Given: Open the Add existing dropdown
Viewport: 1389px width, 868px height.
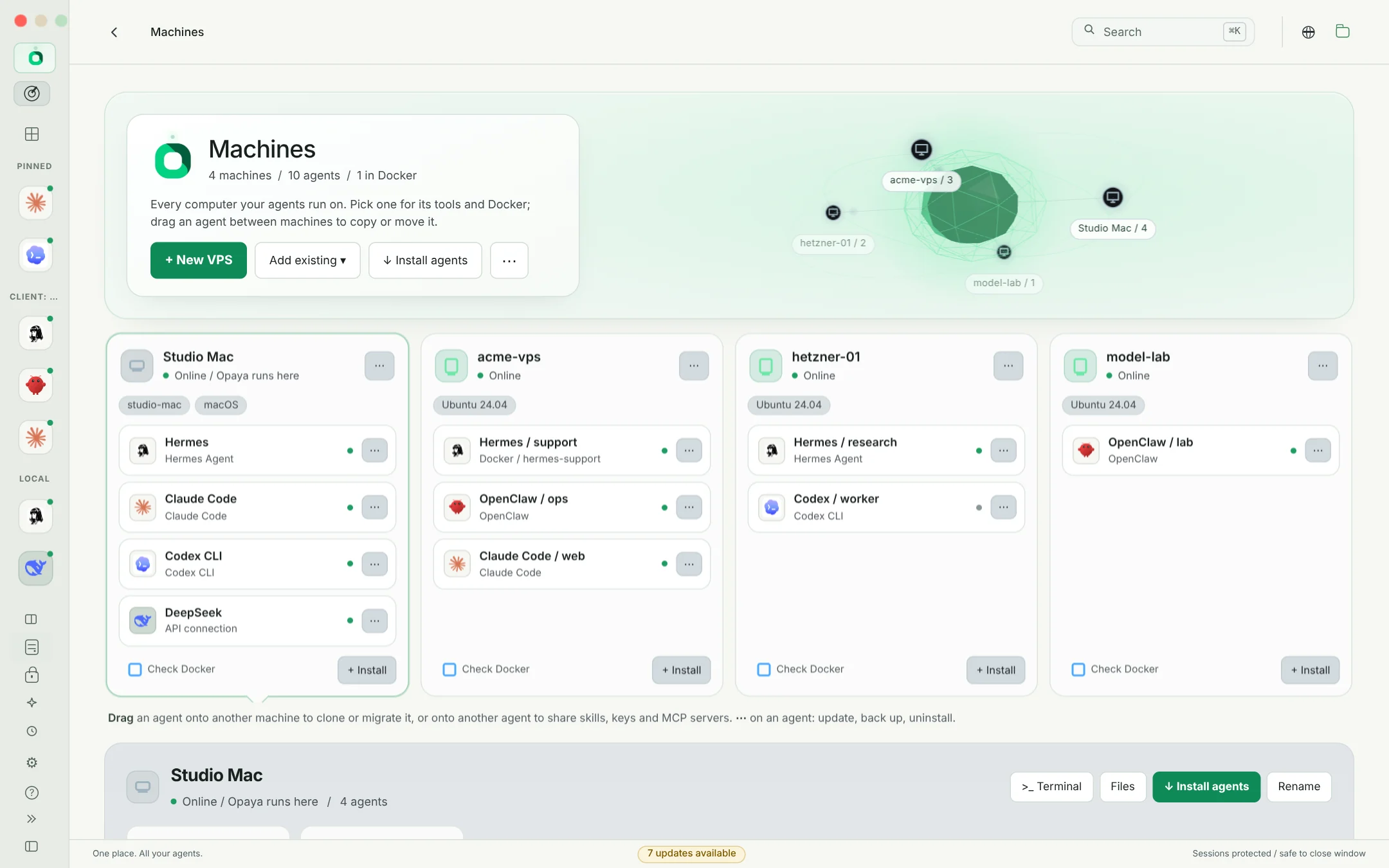Looking at the screenshot, I should coord(307,260).
